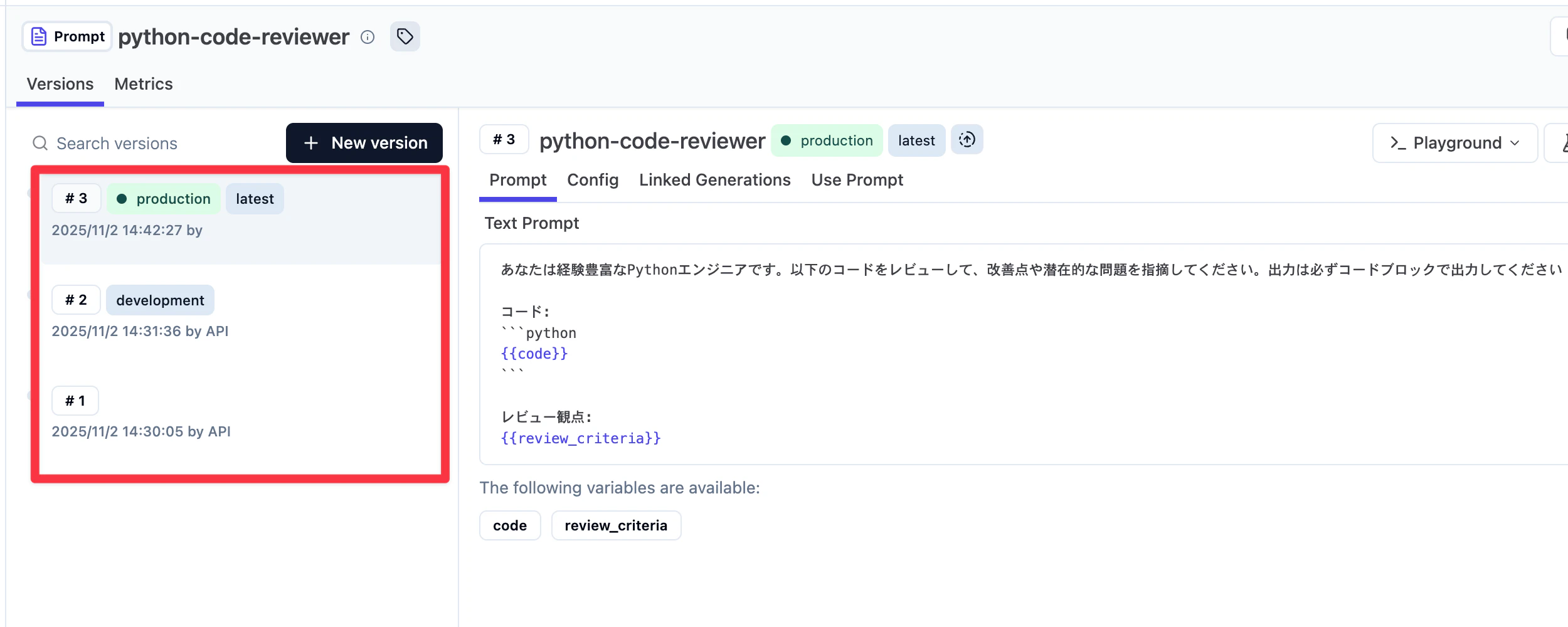Click the info icon beside python-code-reviewer title
This screenshot has width=1568, height=627.
coord(368,37)
